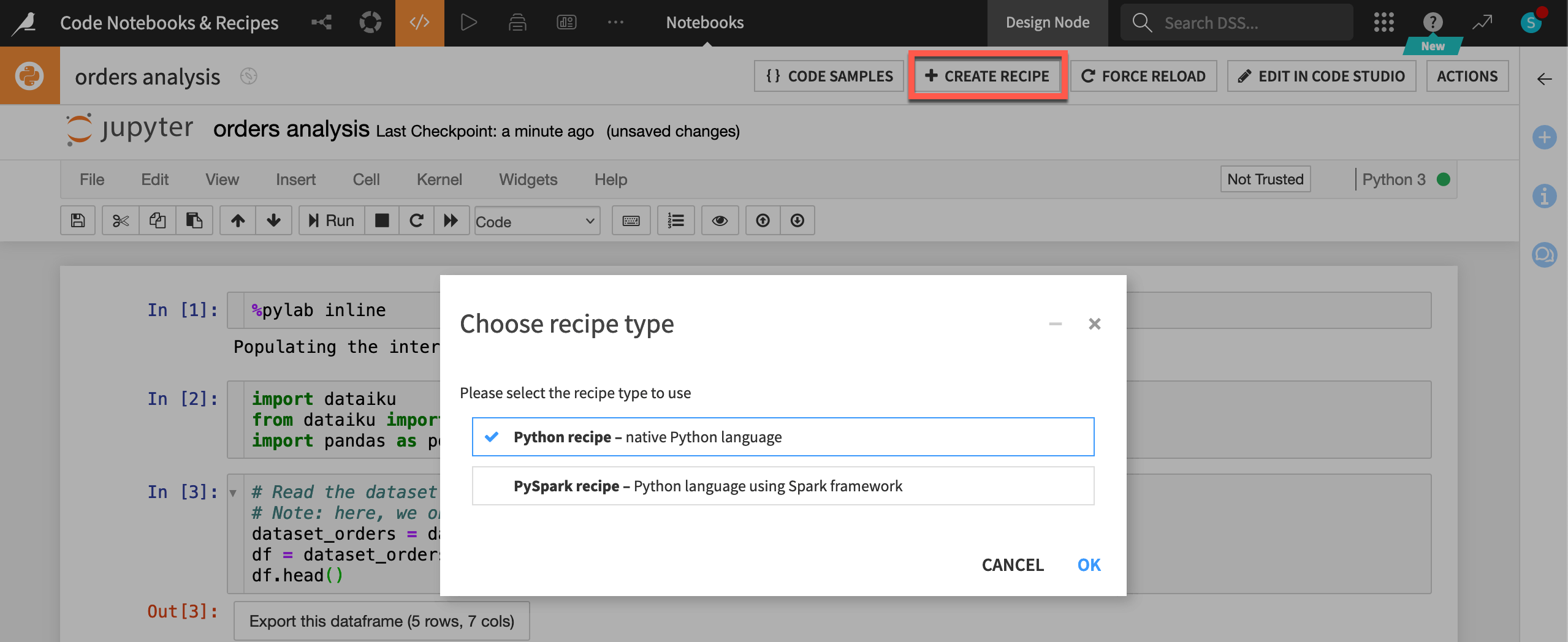Cancel the Choose recipe type dialog
Viewport: 1568px width, 642px height.
pyautogui.click(x=1013, y=565)
